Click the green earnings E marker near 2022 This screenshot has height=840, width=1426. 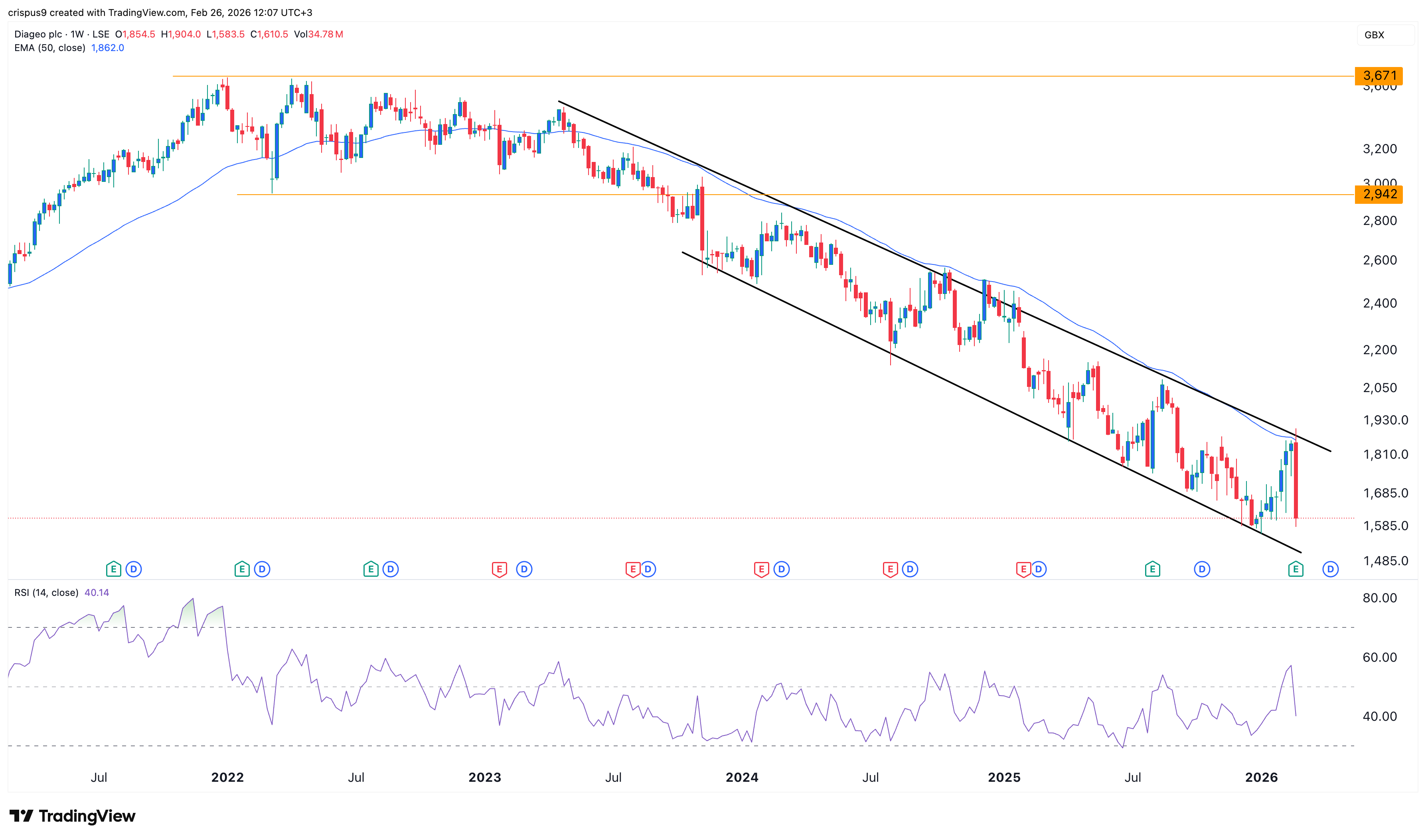coord(242,569)
